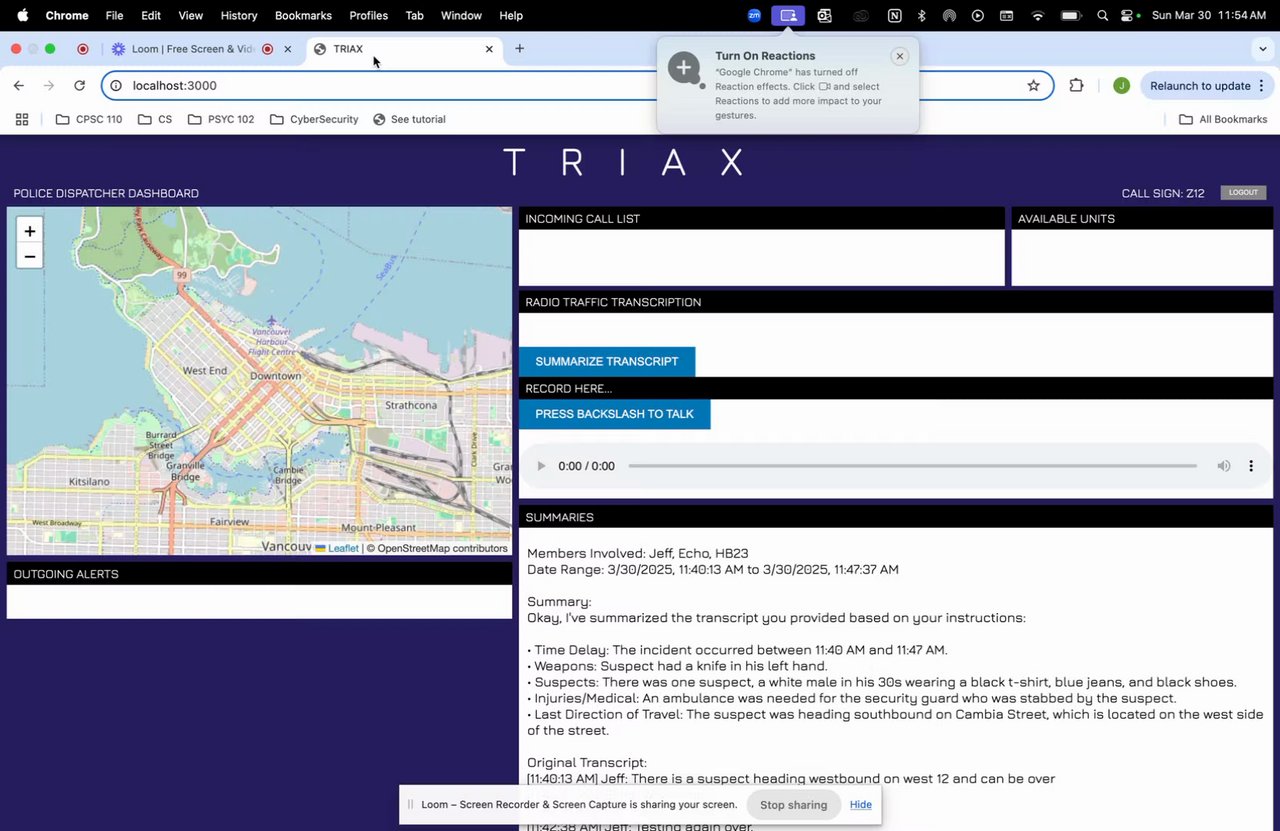The width and height of the screenshot is (1280, 831).
Task: Open PSYC 102 bookmarks folder
Action: pos(221,119)
